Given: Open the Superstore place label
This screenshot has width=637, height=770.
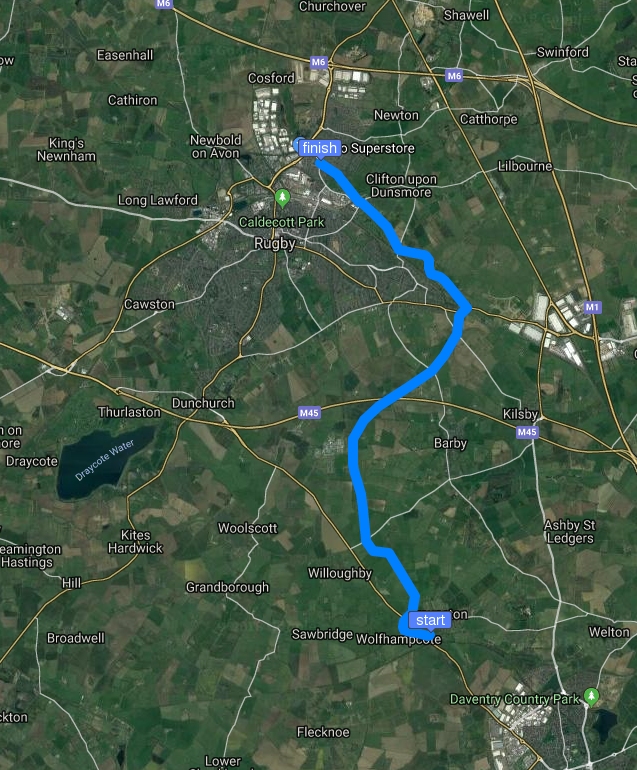Looking at the screenshot, I should tap(382, 148).
